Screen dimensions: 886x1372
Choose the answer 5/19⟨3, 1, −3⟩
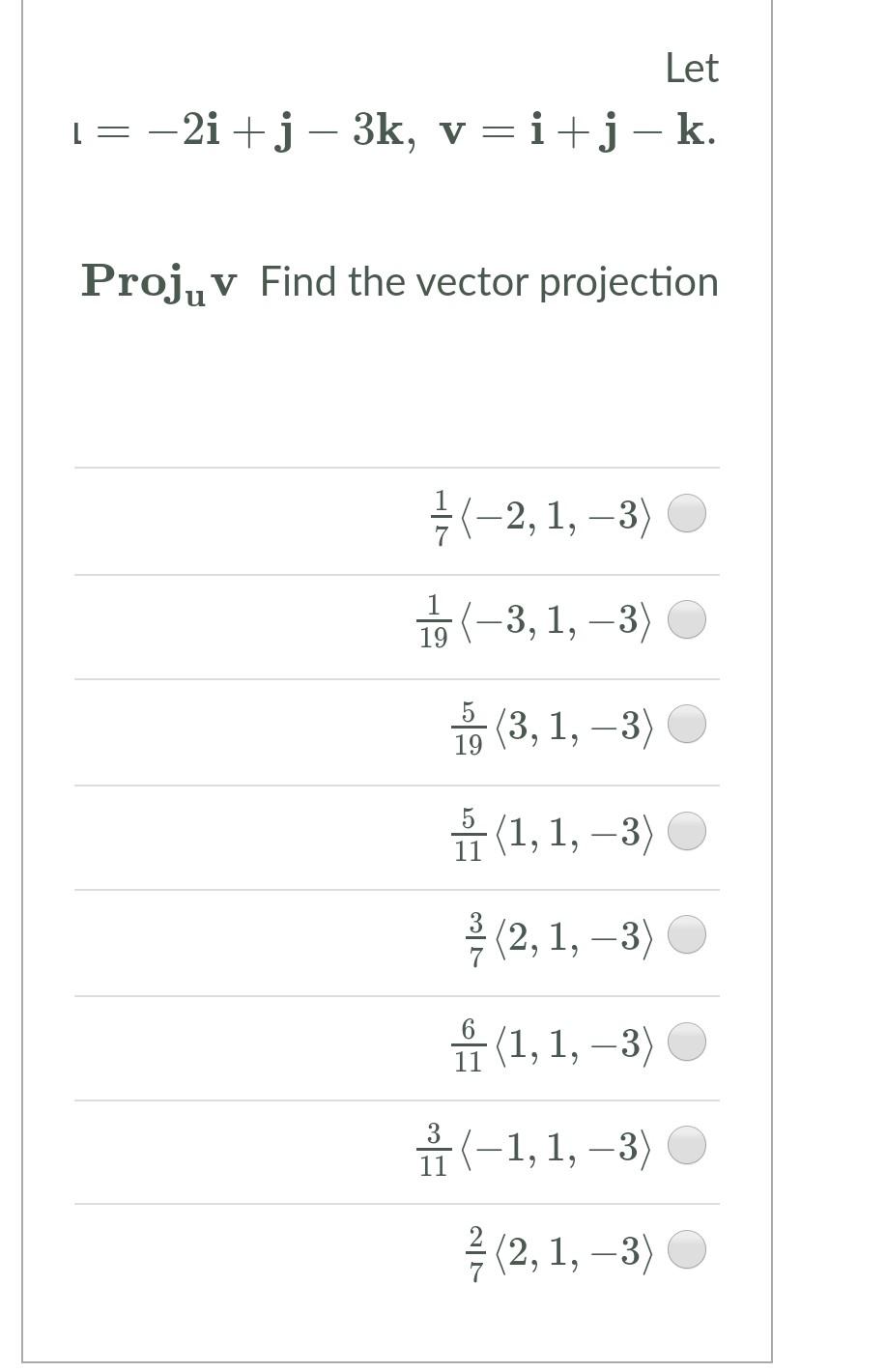tap(687, 723)
